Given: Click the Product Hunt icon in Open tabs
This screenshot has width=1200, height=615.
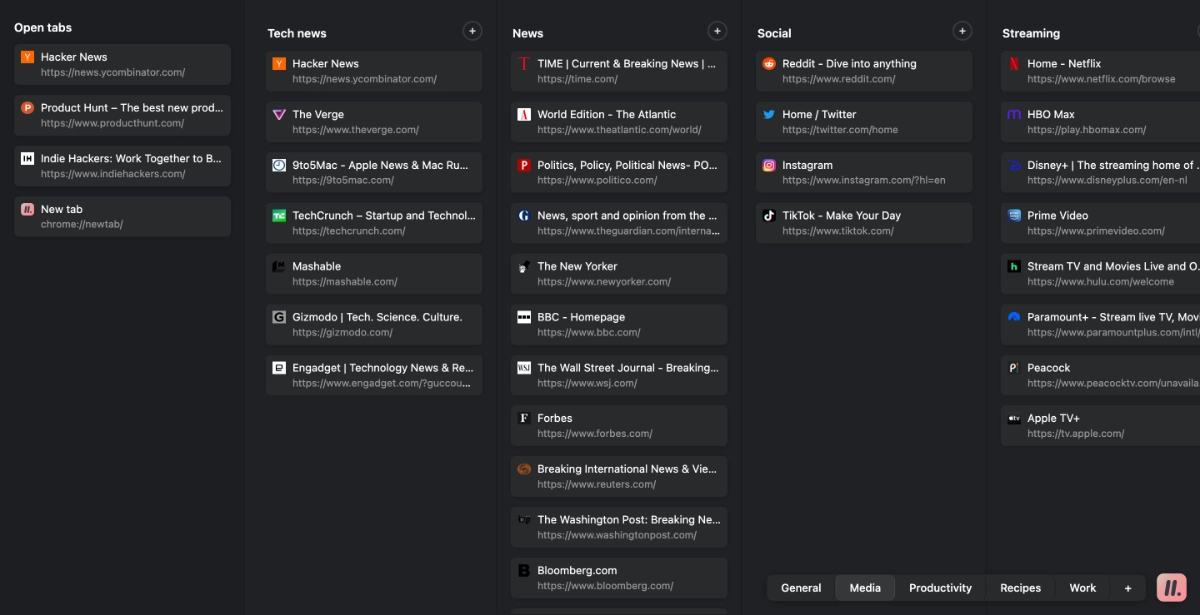Looking at the screenshot, I should (27, 108).
